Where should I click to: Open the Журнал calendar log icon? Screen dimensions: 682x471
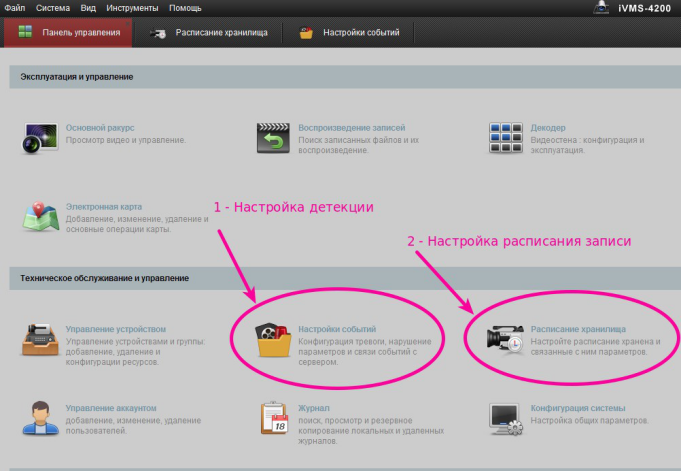point(273,418)
